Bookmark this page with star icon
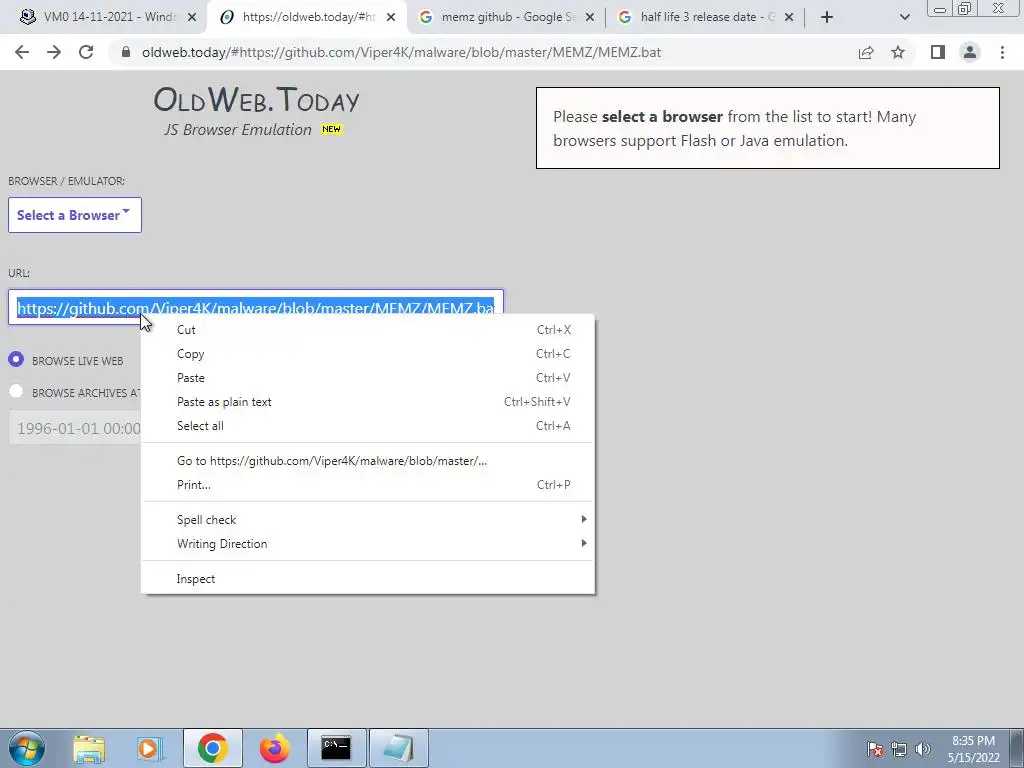 898,52
